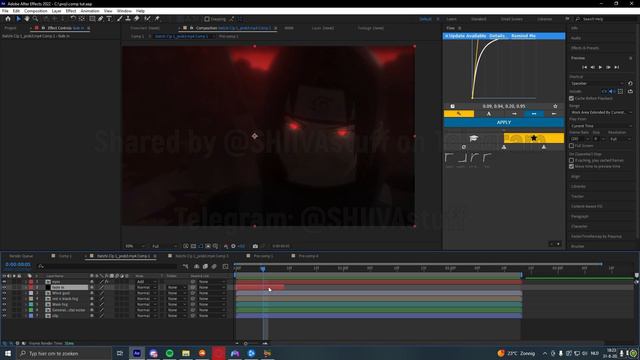Expand the Effects & Presets panel
Screen dimensions: 640x360
585,48
